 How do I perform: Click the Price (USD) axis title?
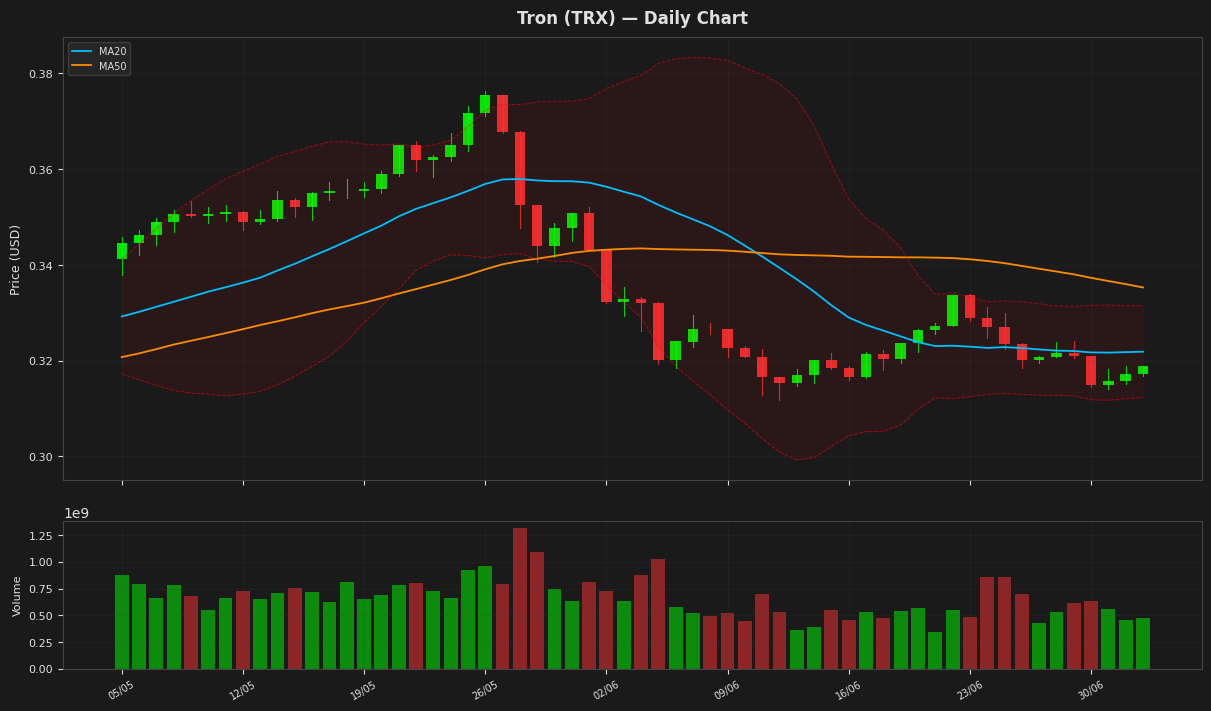click(x=15, y=259)
